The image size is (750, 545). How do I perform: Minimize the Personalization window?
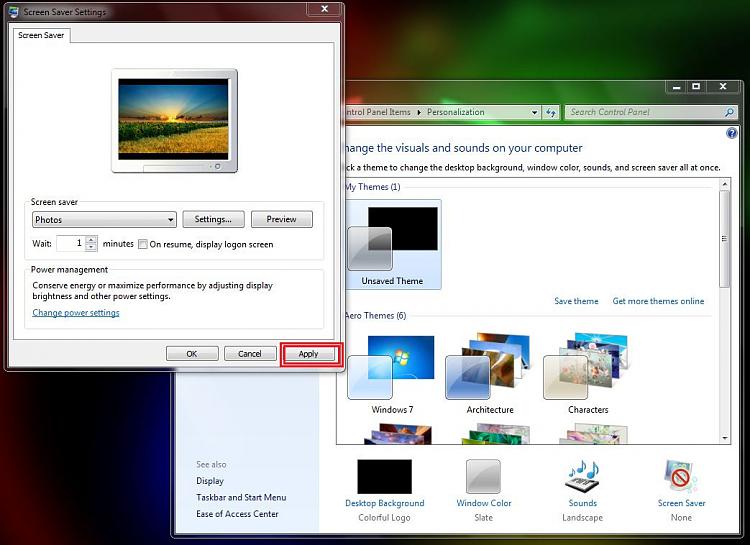[676, 87]
